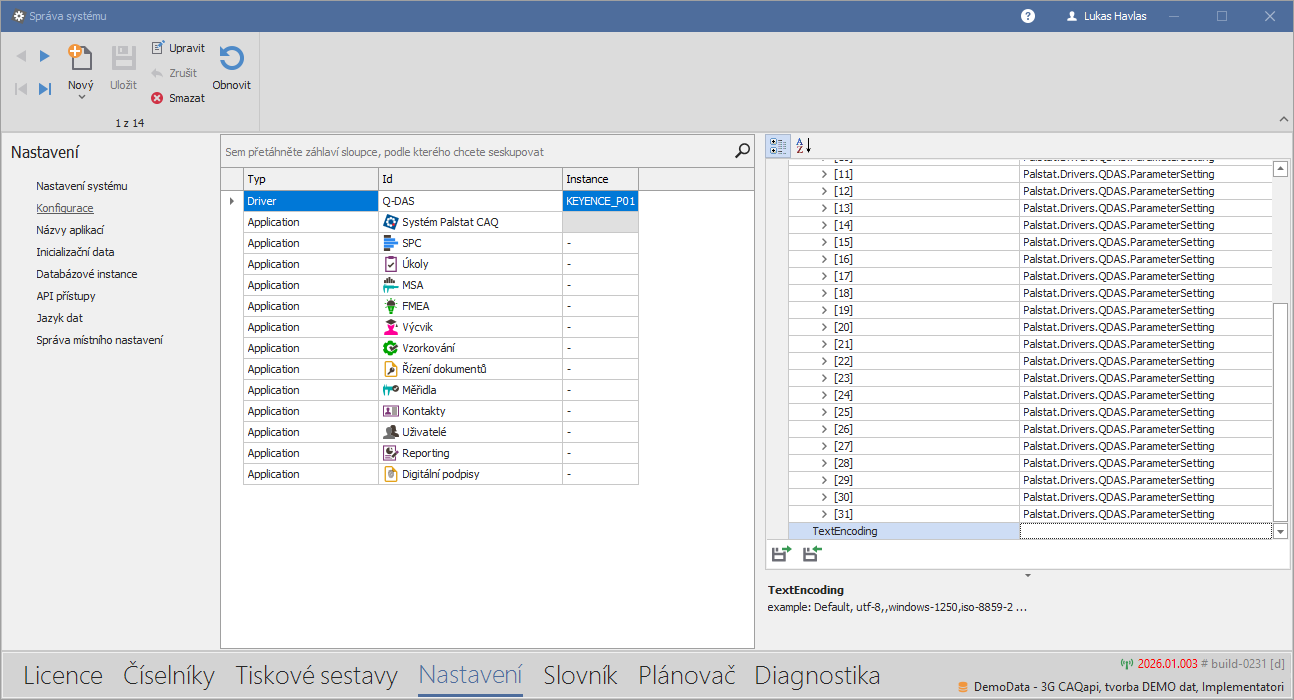Click the Úkoly application icon
Viewport: 1294px width, 700px height.
392,264
